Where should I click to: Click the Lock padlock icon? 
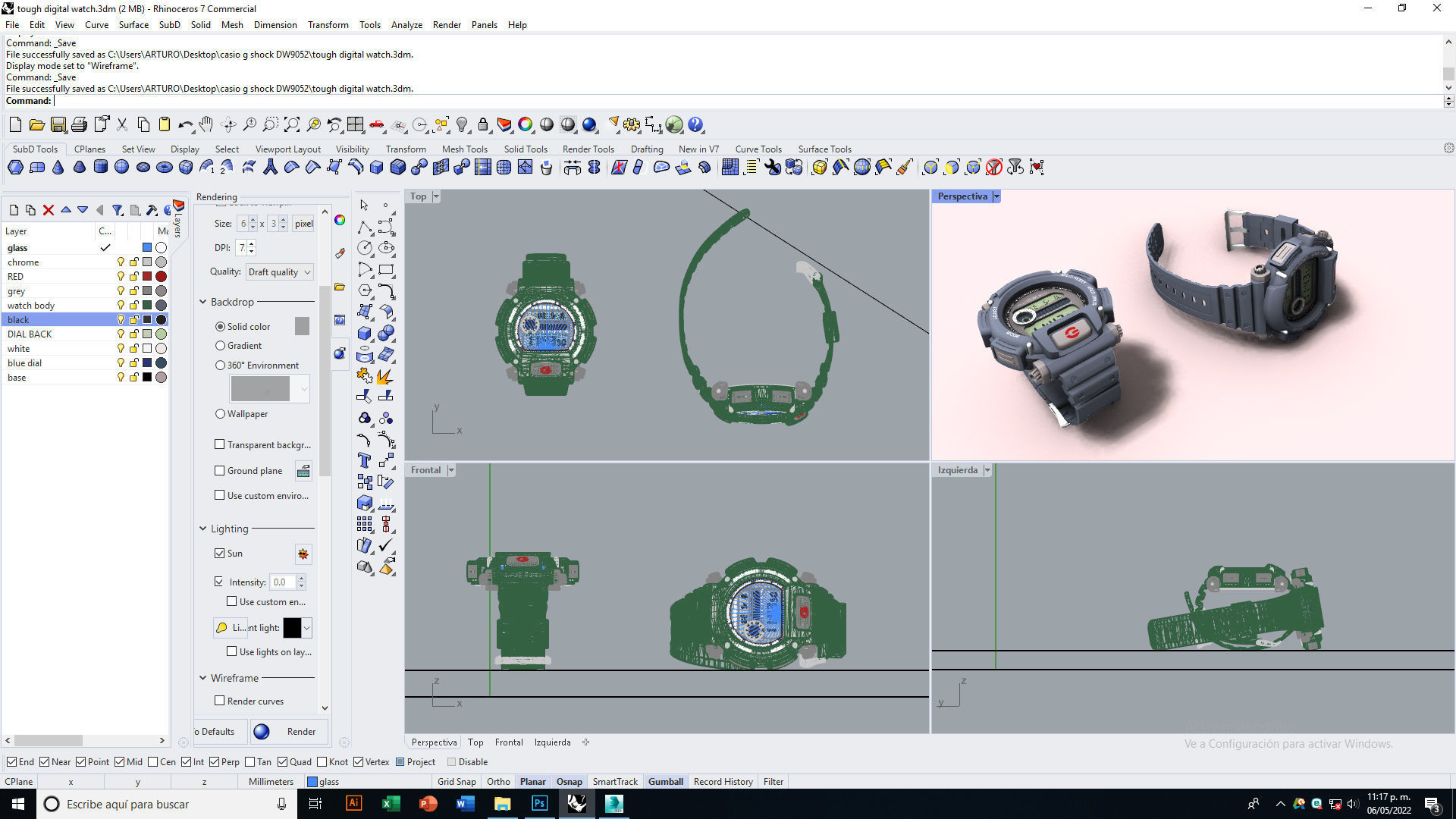point(483,124)
